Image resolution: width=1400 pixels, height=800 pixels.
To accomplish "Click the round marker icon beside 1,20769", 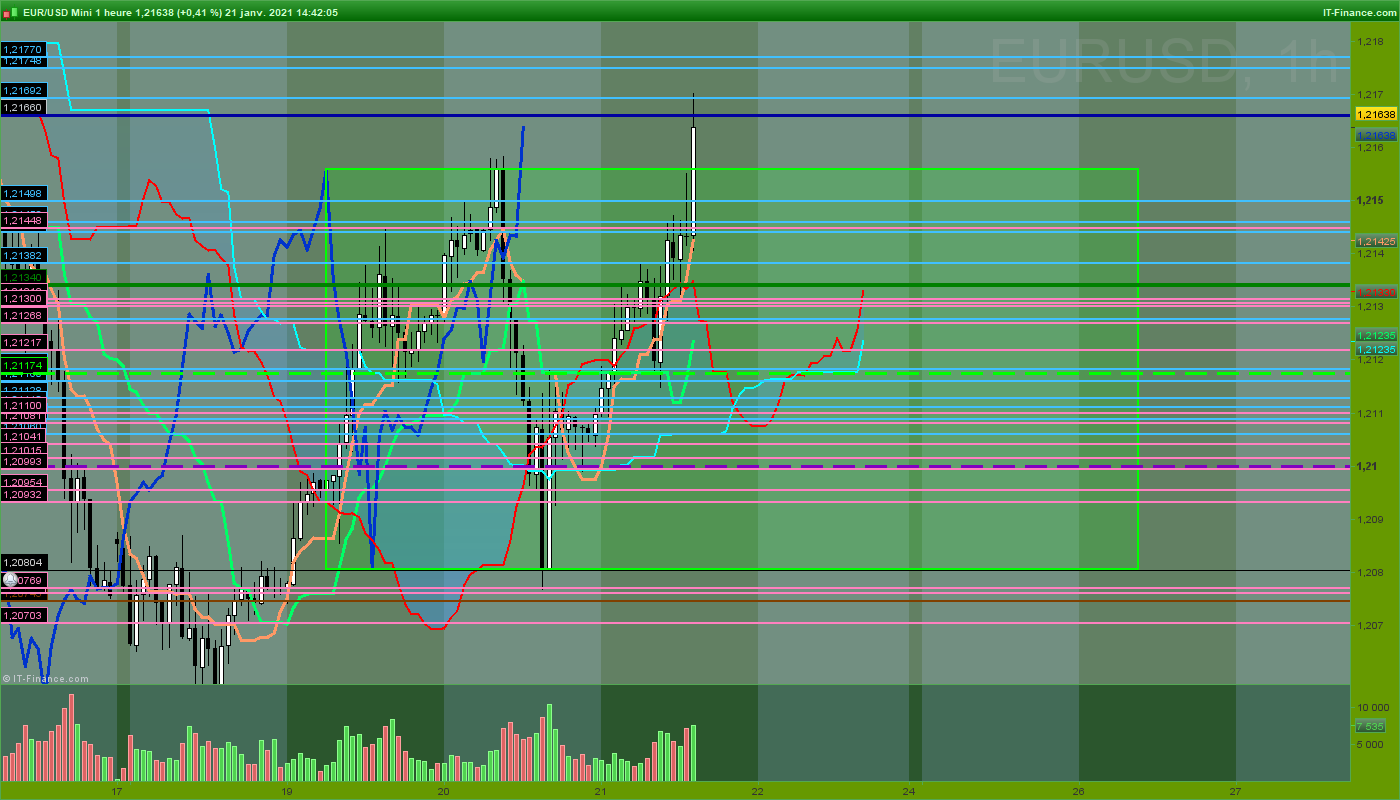I will (9, 579).
